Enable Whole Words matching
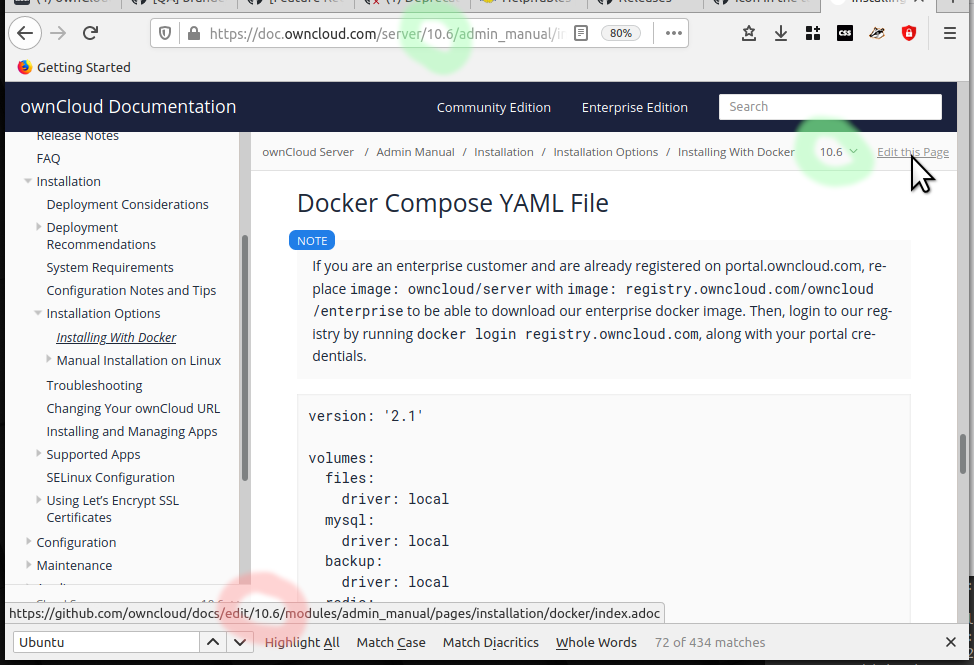The height and width of the screenshot is (665, 974). (596, 642)
